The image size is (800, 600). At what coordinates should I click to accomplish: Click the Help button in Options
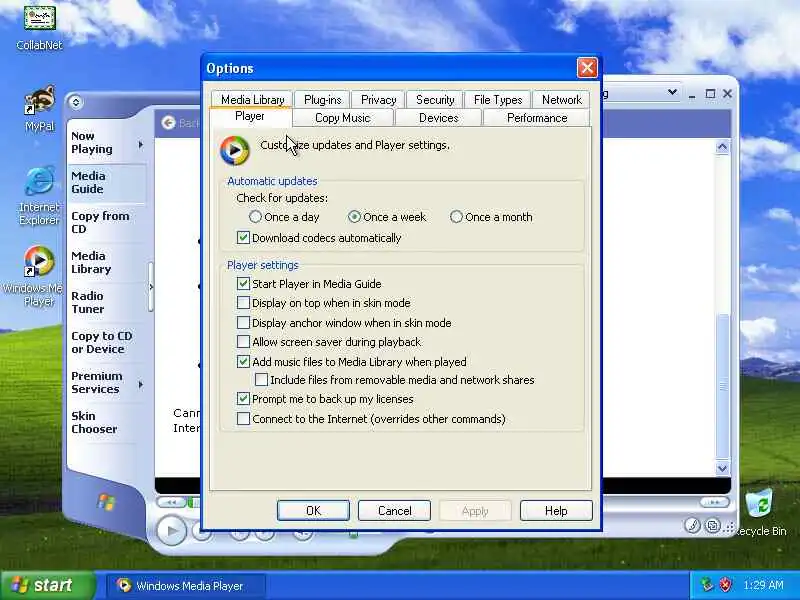point(556,511)
